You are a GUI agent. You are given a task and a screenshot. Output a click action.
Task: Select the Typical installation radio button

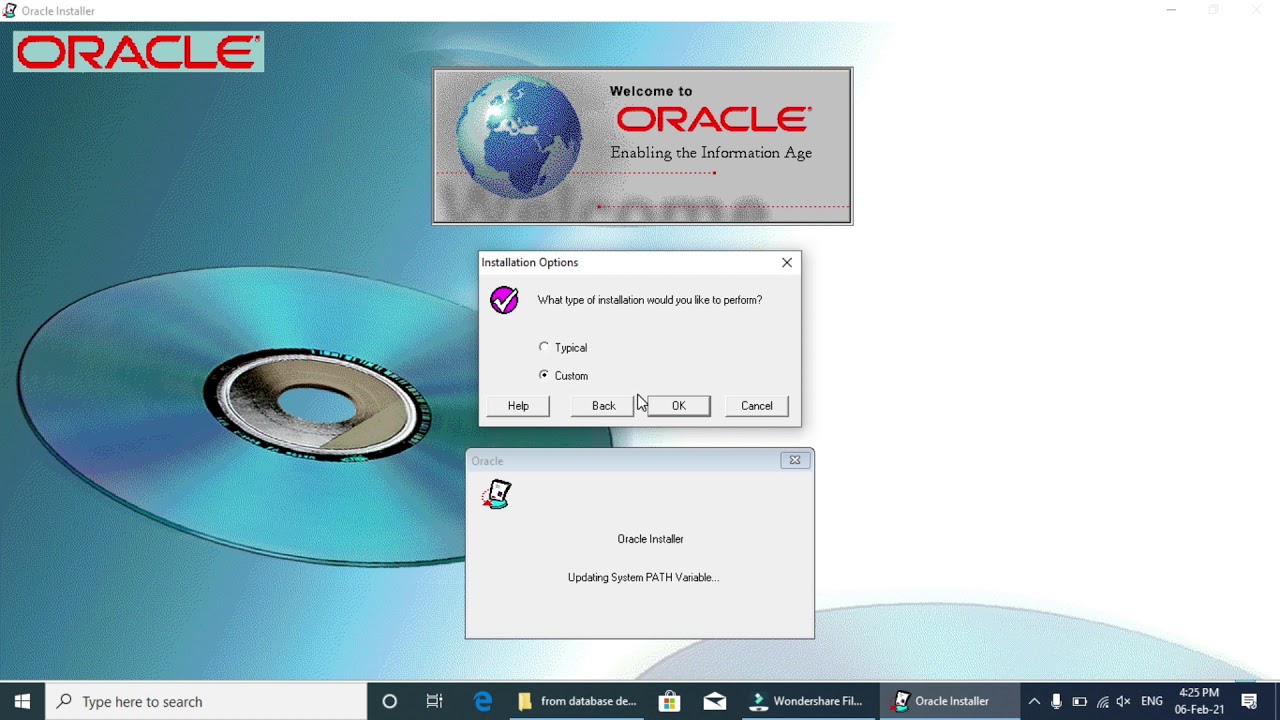(544, 347)
